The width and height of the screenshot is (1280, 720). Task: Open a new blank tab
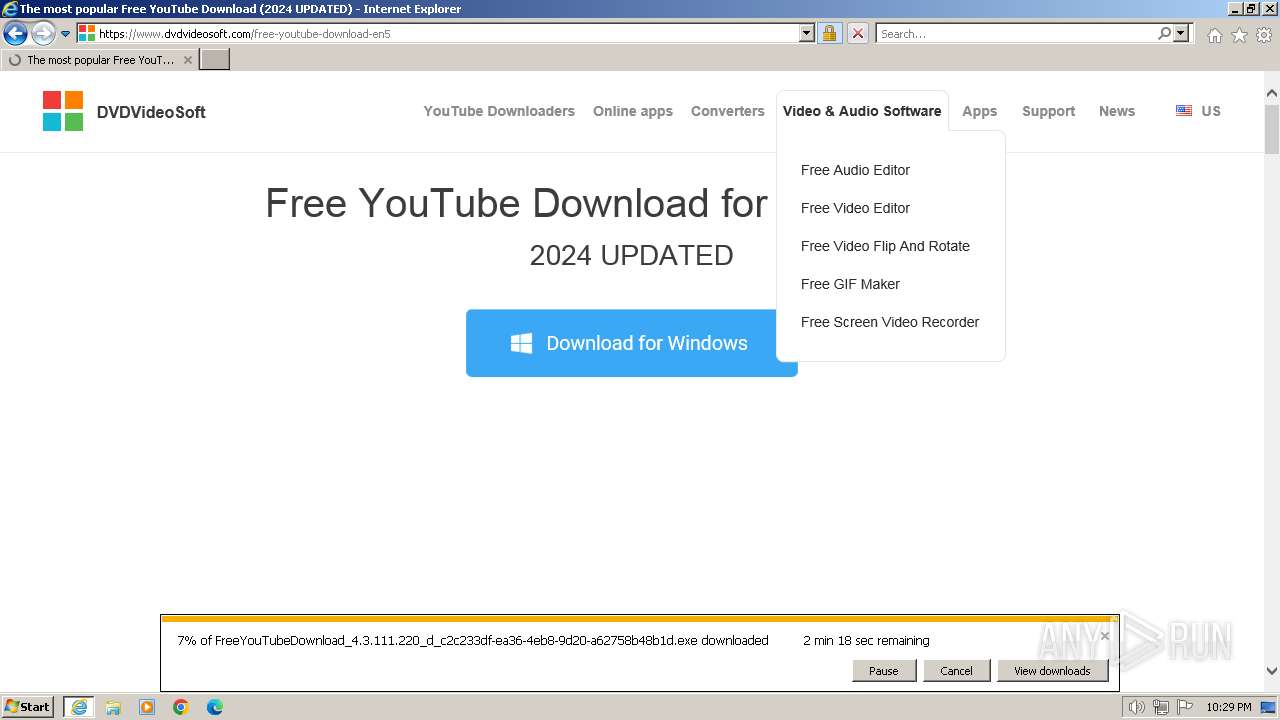(215, 60)
